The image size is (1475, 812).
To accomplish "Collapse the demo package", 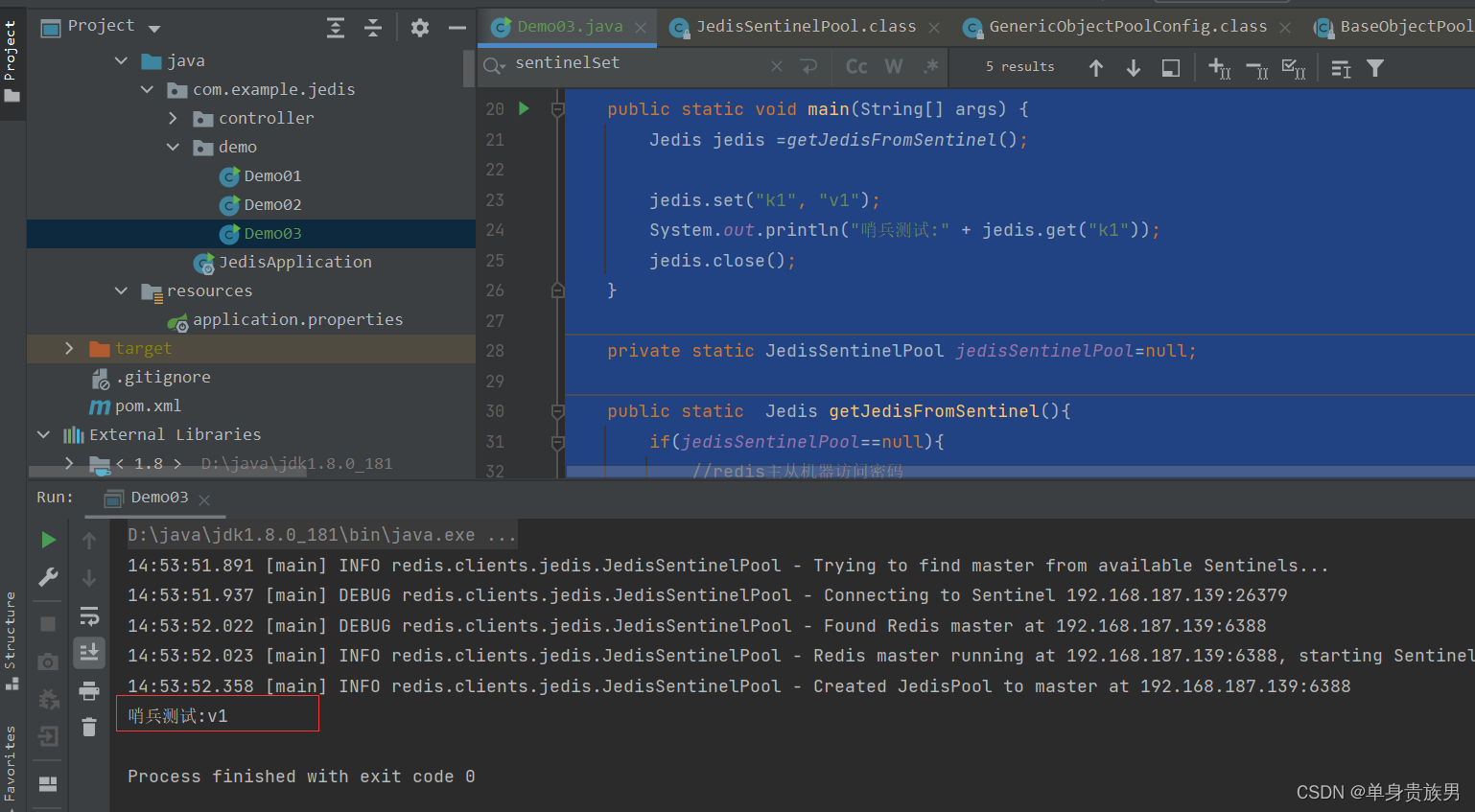I will point(173,147).
